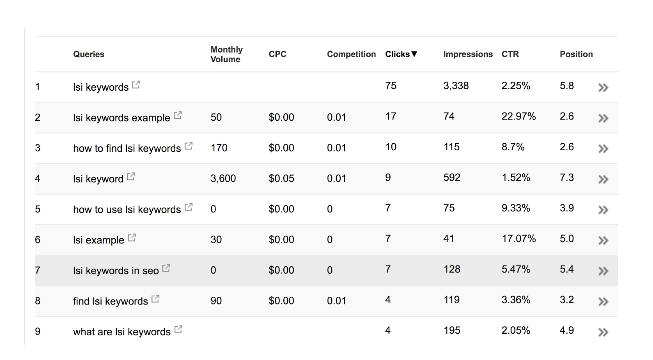The height and width of the screenshot is (360, 653).
Task: Expand details arrow for 'how to find lsi keywords'
Action: click(x=603, y=149)
